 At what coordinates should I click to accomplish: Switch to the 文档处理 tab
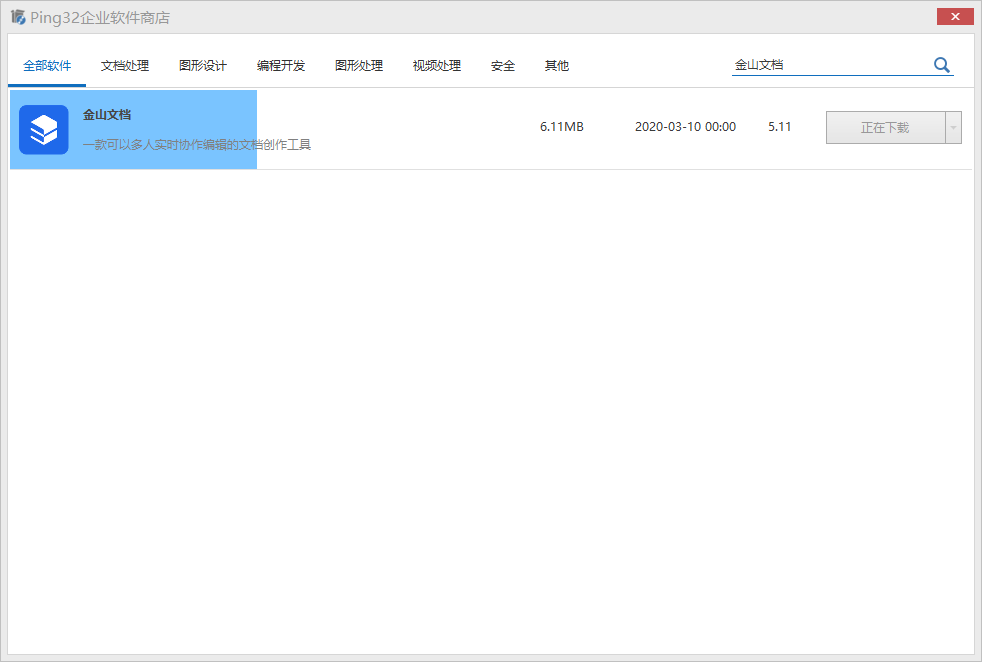125,66
